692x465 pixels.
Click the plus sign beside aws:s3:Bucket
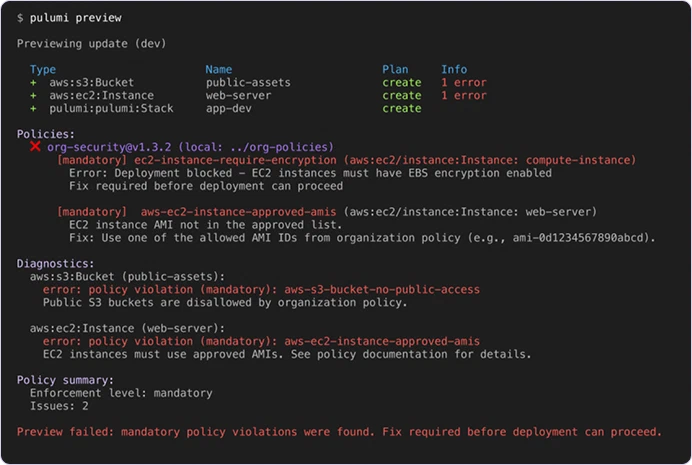(33, 82)
